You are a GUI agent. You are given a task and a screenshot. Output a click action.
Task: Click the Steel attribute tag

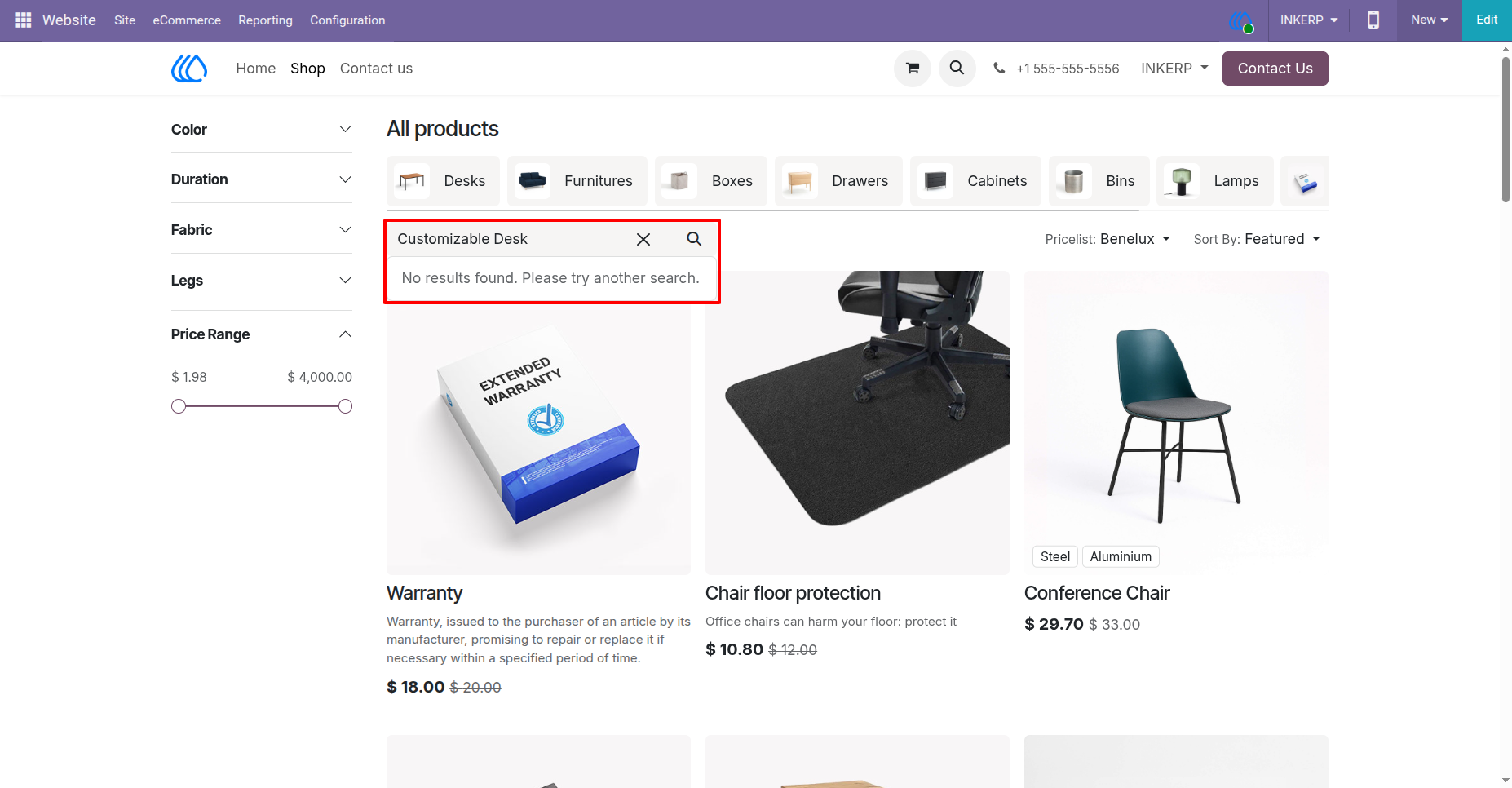tap(1055, 556)
